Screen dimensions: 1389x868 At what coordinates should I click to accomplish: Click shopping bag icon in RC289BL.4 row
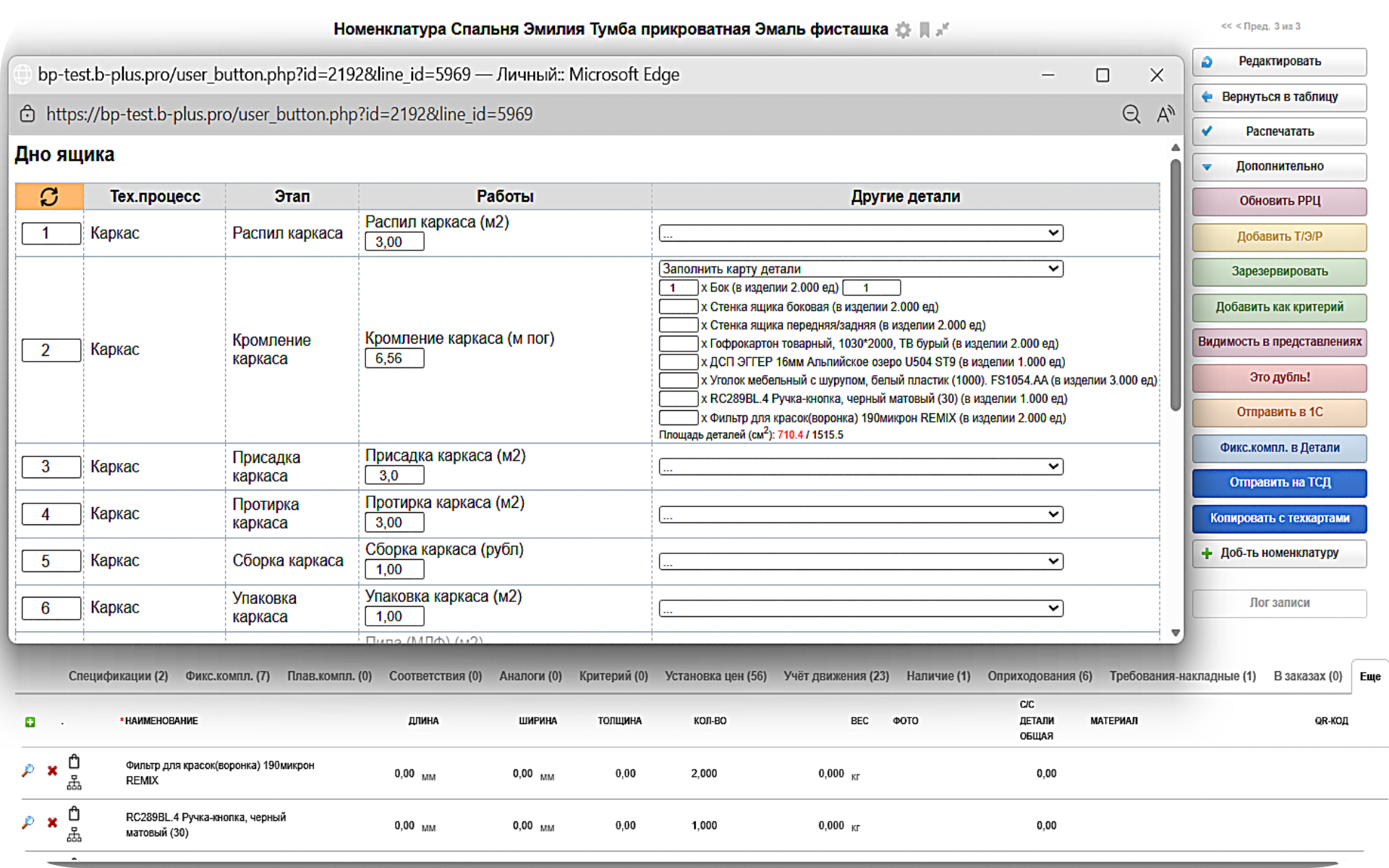click(x=74, y=813)
